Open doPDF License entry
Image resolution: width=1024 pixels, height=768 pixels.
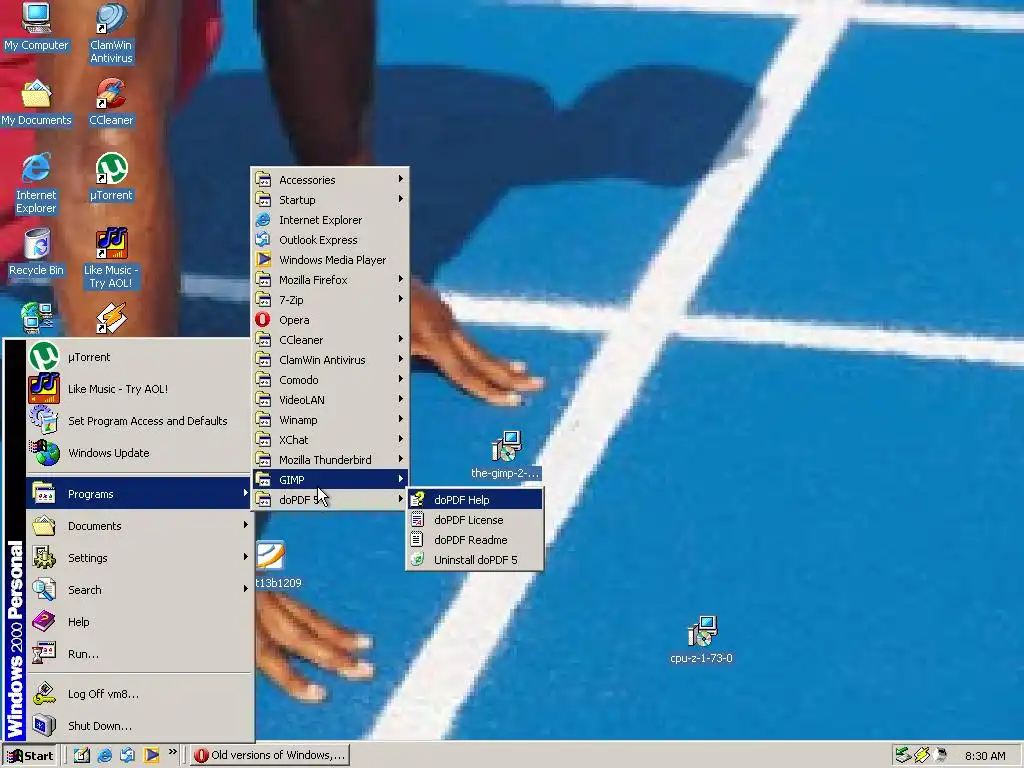tap(475, 520)
